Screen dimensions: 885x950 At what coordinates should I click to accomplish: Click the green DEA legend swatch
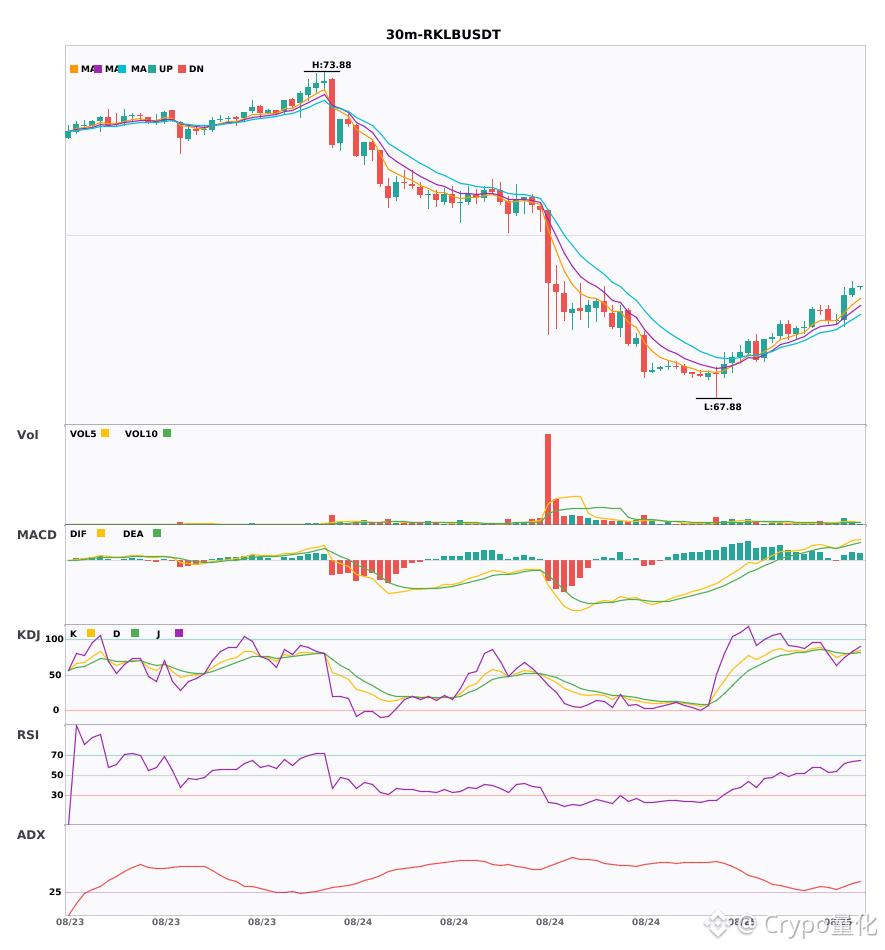coord(157,533)
